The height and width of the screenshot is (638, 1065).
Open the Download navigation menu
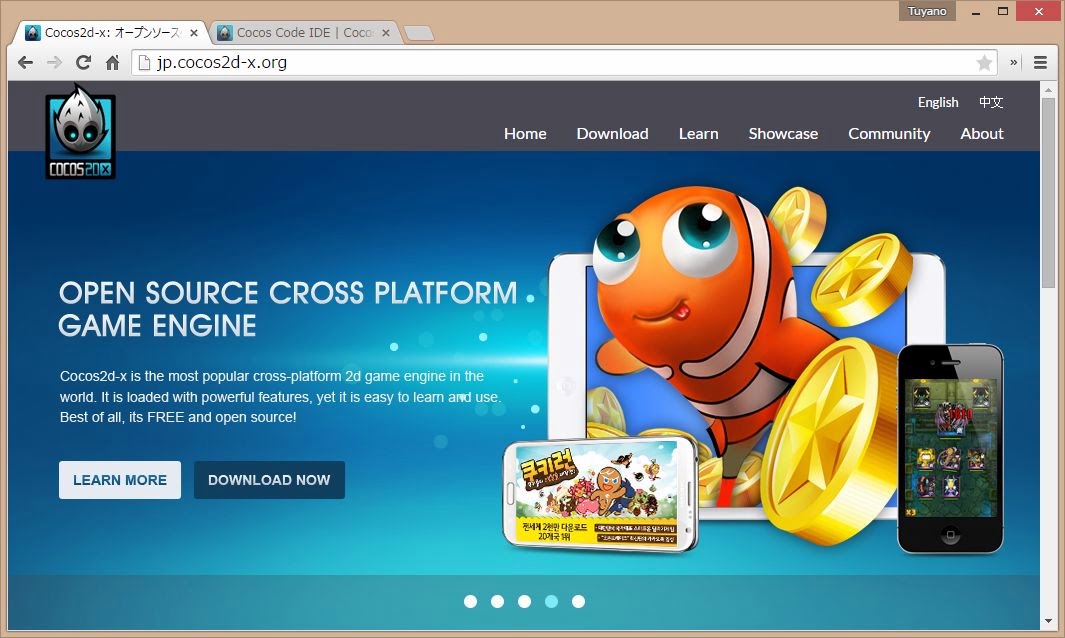tap(612, 134)
